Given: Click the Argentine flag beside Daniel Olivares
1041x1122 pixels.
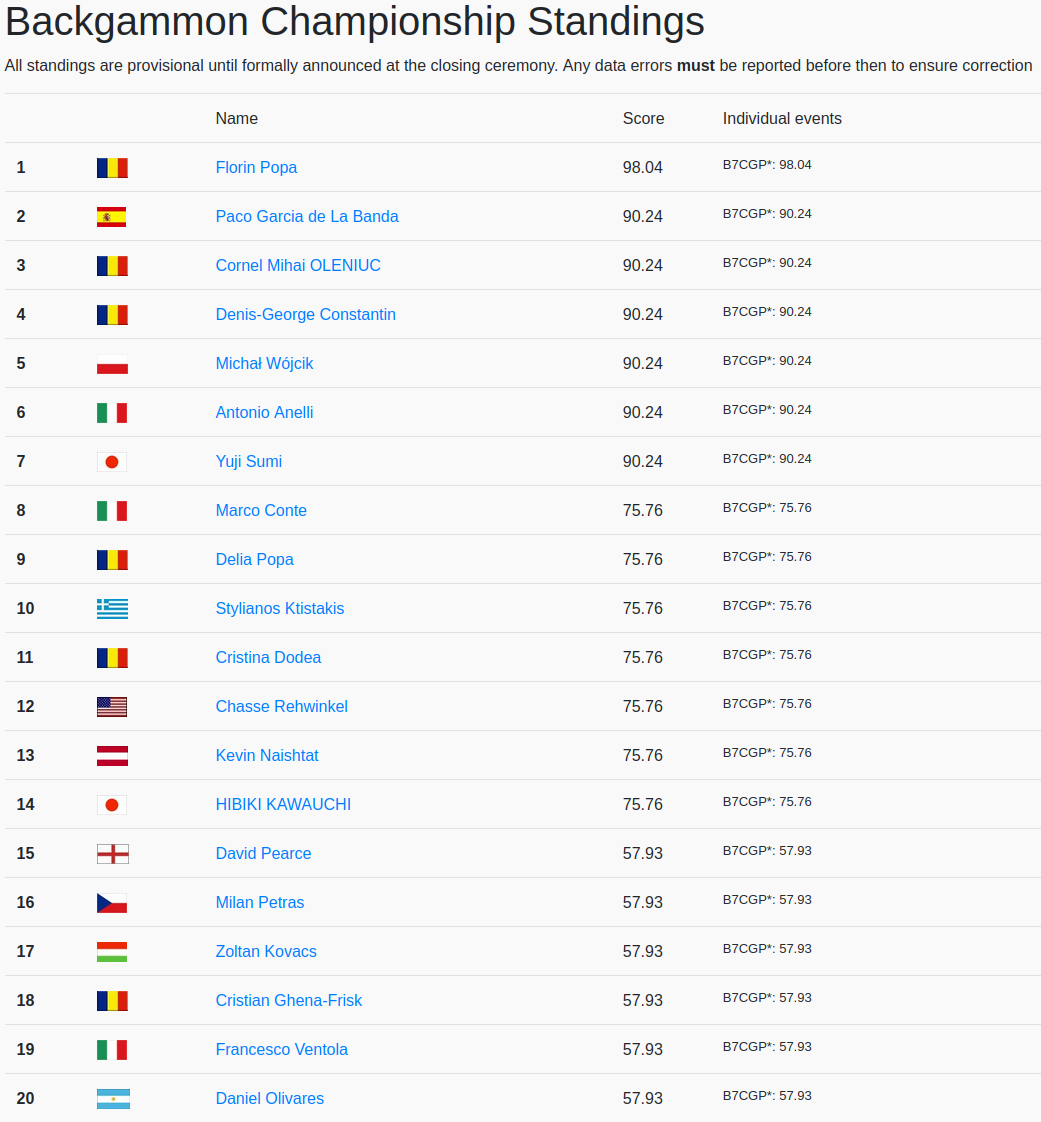Looking at the screenshot, I should (112, 1099).
